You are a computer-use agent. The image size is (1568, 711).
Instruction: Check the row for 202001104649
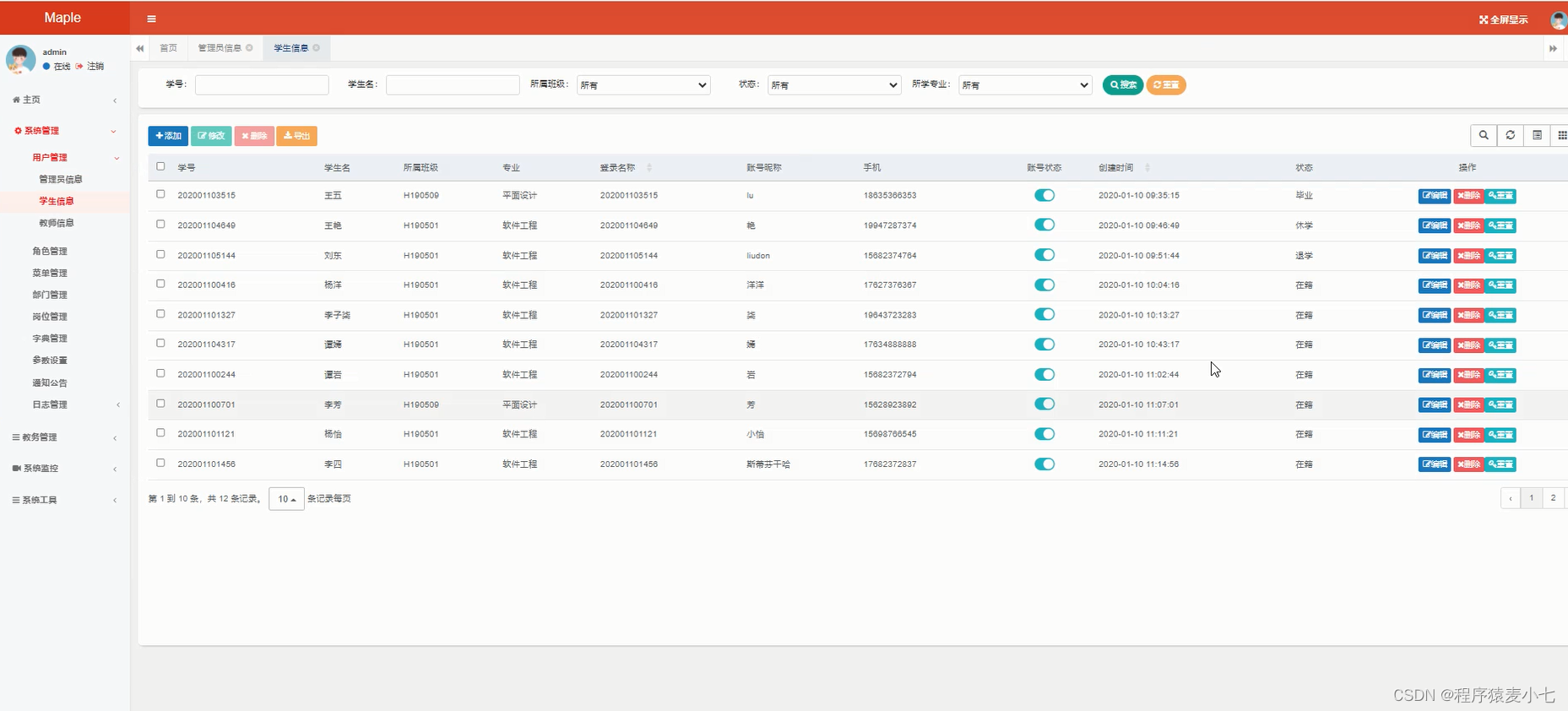160,225
